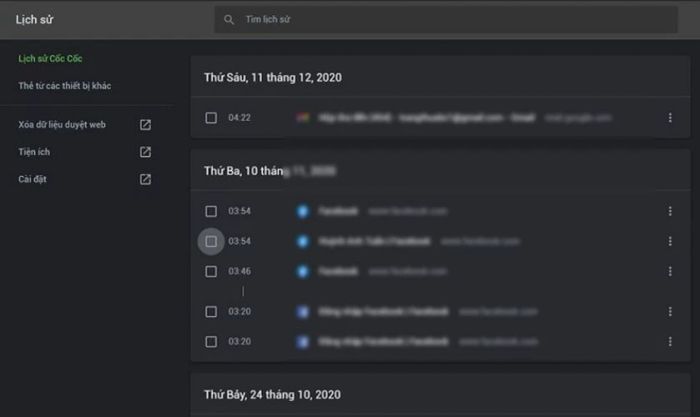This screenshot has width=700, height=417.
Task: Select the checkbox for the 03:46 entry
Action: point(211,271)
